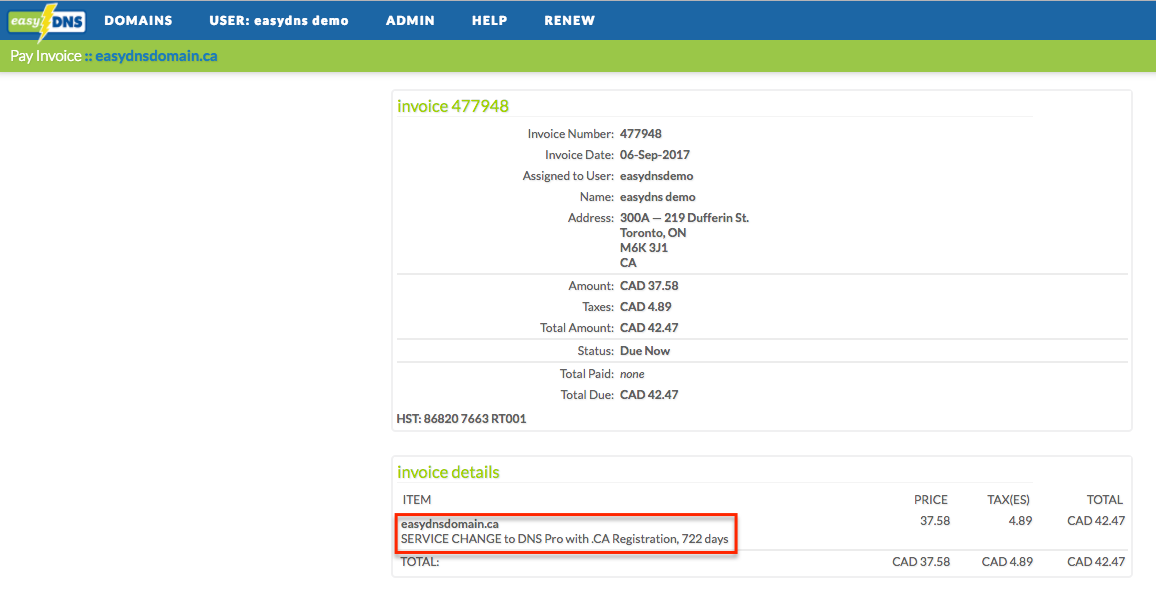Click item price 37.58
This screenshot has height=589, width=1156.
pyautogui.click(x=935, y=521)
